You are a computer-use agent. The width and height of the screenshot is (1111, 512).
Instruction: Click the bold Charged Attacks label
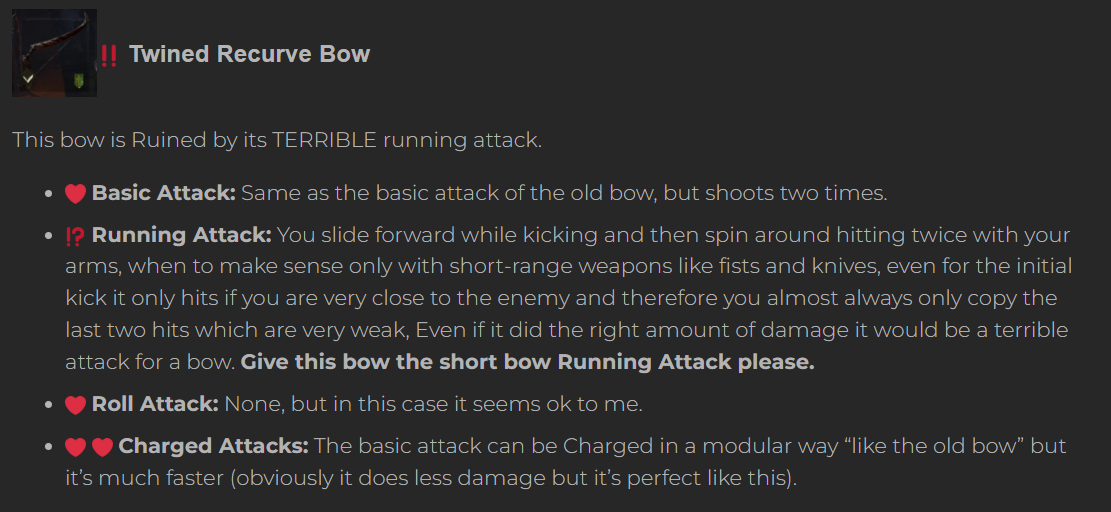point(214,445)
